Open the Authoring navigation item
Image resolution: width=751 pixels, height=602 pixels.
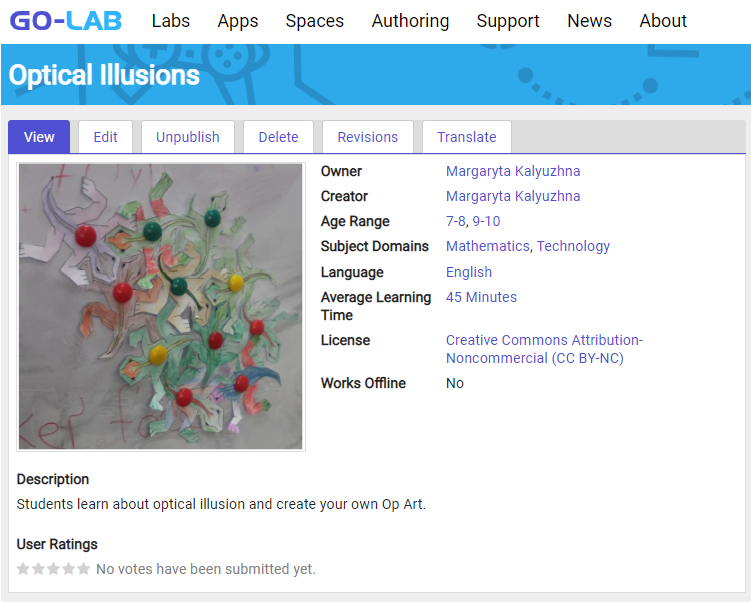click(410, 21)
